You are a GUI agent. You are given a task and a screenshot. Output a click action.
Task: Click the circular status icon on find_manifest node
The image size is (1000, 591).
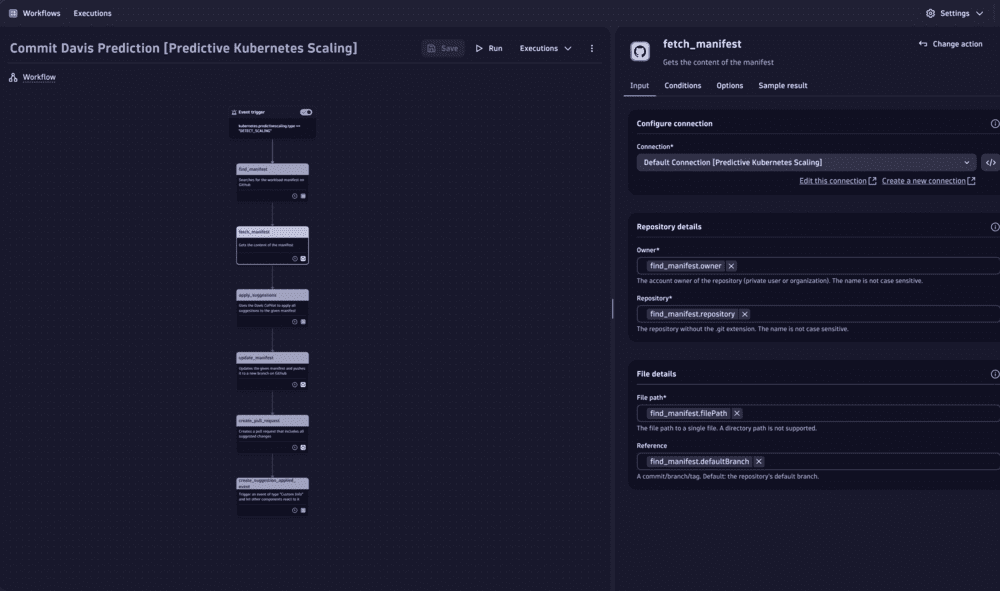[295, 196]
